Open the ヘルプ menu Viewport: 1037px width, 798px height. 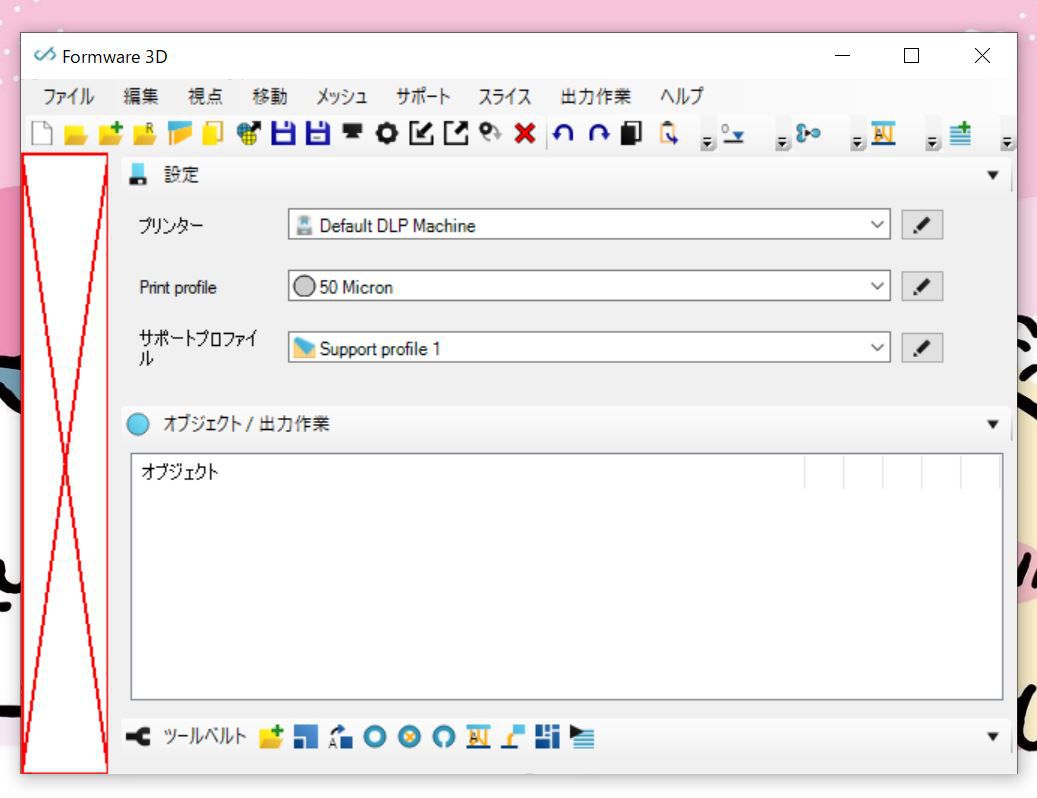(x=681, y=97)
